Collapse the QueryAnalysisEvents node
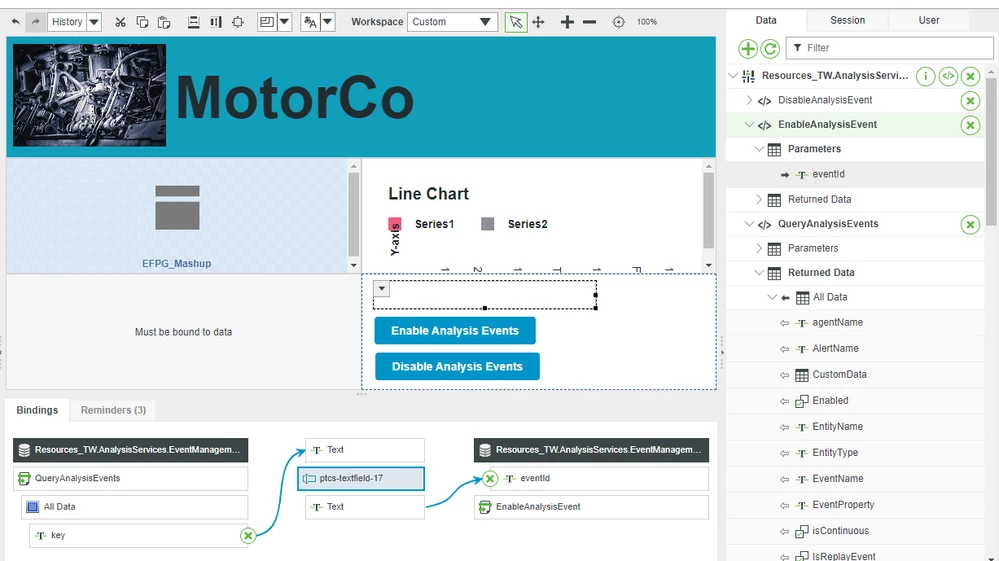This screenshot has width=999, height=561. [749, 224]
